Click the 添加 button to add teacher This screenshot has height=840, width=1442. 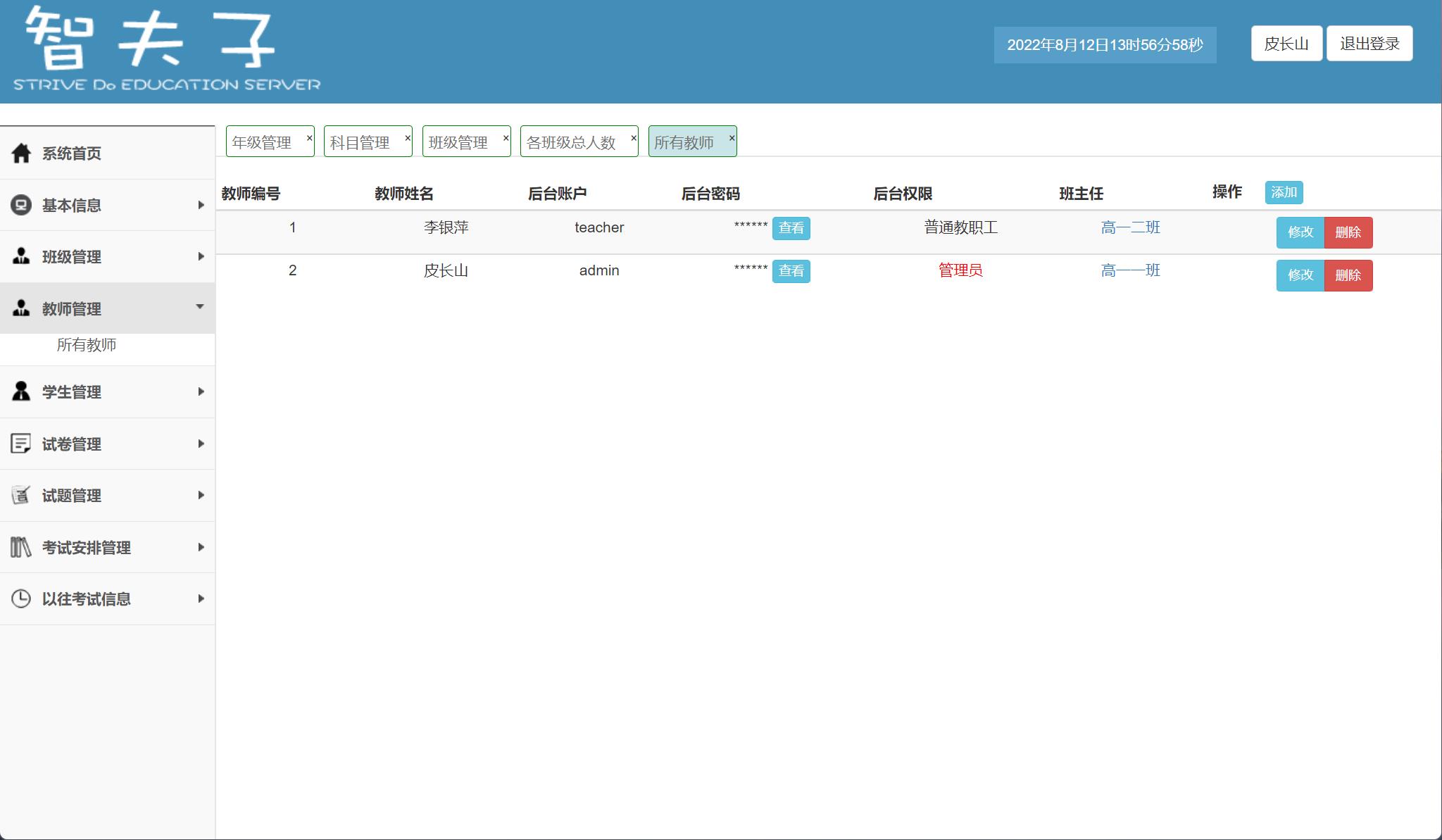[x=1284, y=192]
